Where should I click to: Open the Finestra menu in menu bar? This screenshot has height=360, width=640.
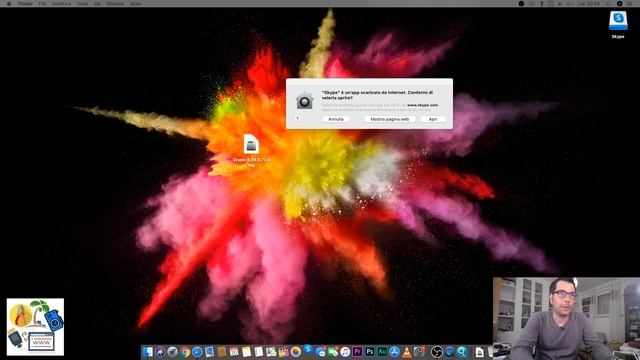pyautogui.click(x=116, y=3)
